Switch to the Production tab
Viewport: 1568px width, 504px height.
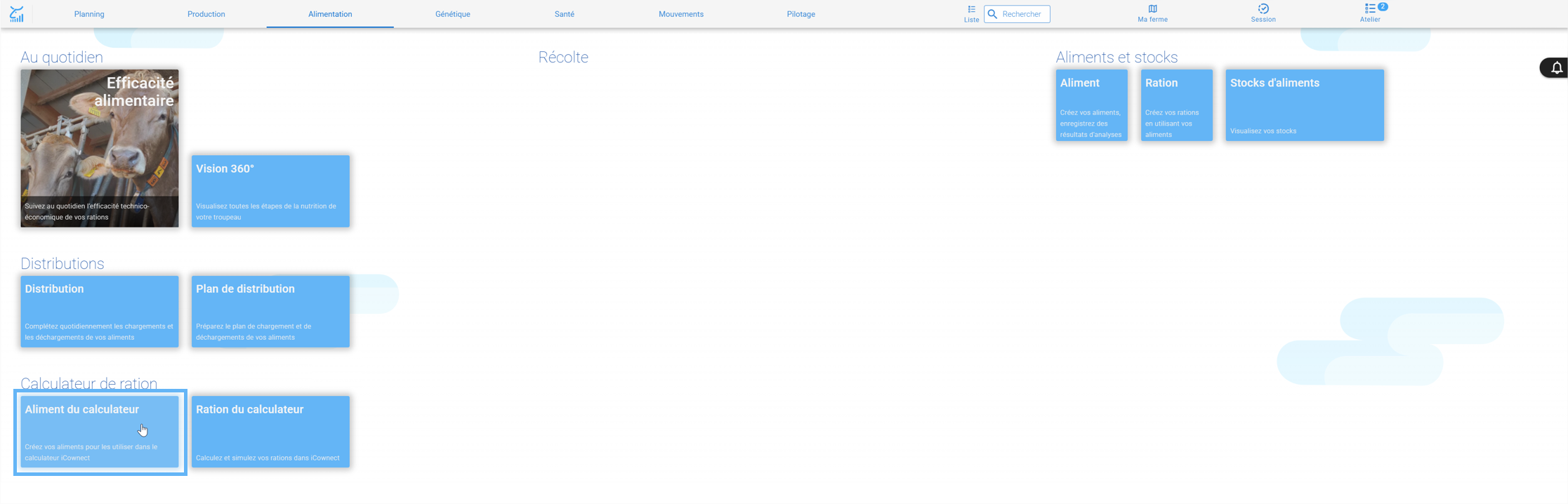(x=206, y=14)
